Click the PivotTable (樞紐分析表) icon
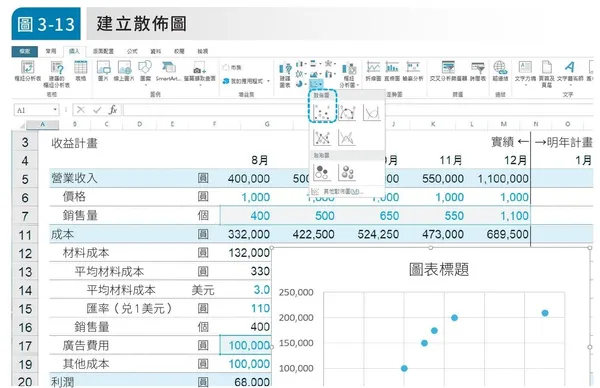600x388 pixels. tap(28, 67)
